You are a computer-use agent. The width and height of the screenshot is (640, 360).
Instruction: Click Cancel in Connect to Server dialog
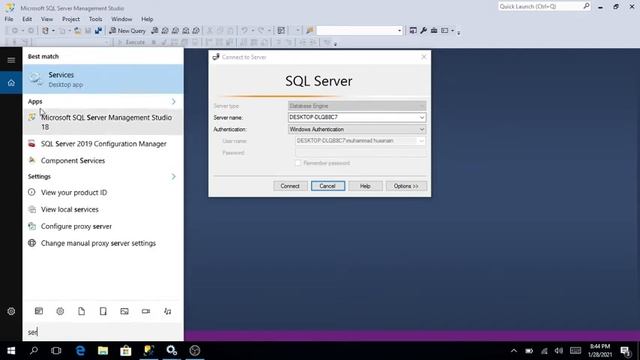tap(327, 186)
